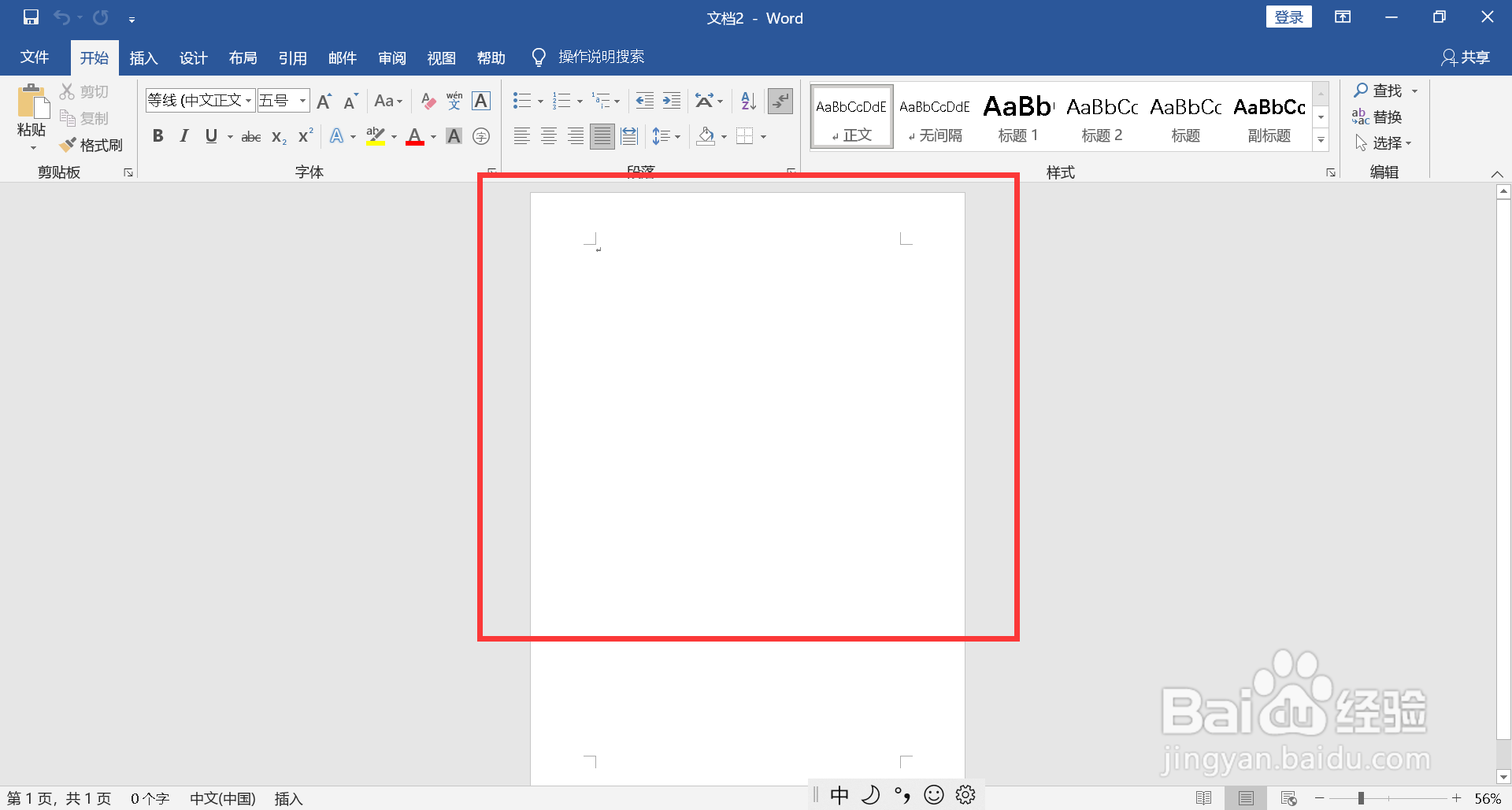Open the font dialog launcher in the 字体 group

[491, 171]
